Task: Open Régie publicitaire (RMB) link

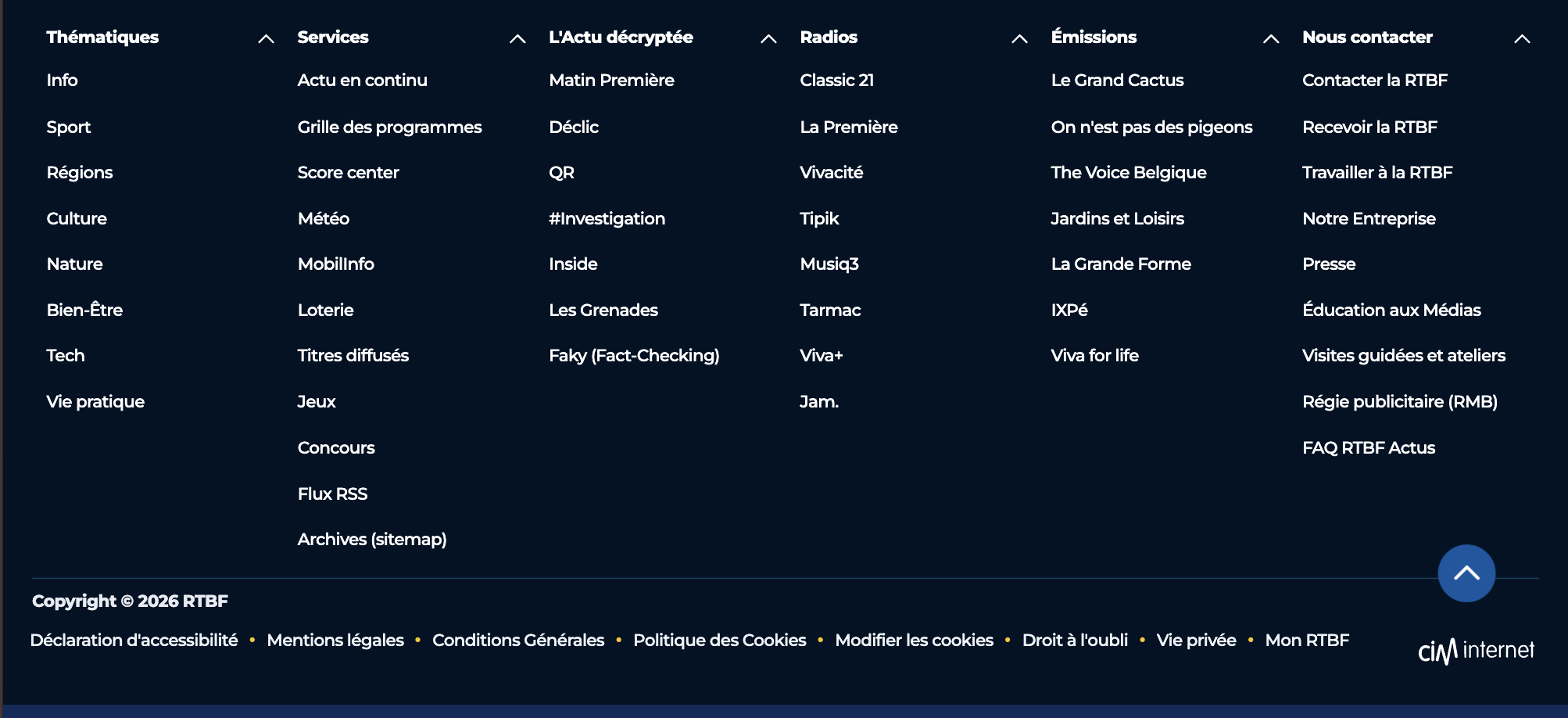Action: [1400, 401]
